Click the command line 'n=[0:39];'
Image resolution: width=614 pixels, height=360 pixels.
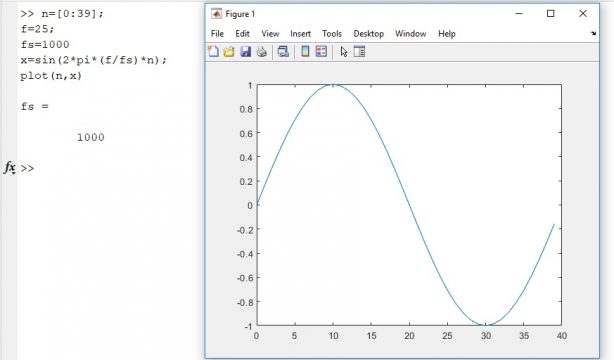point(73,14)
